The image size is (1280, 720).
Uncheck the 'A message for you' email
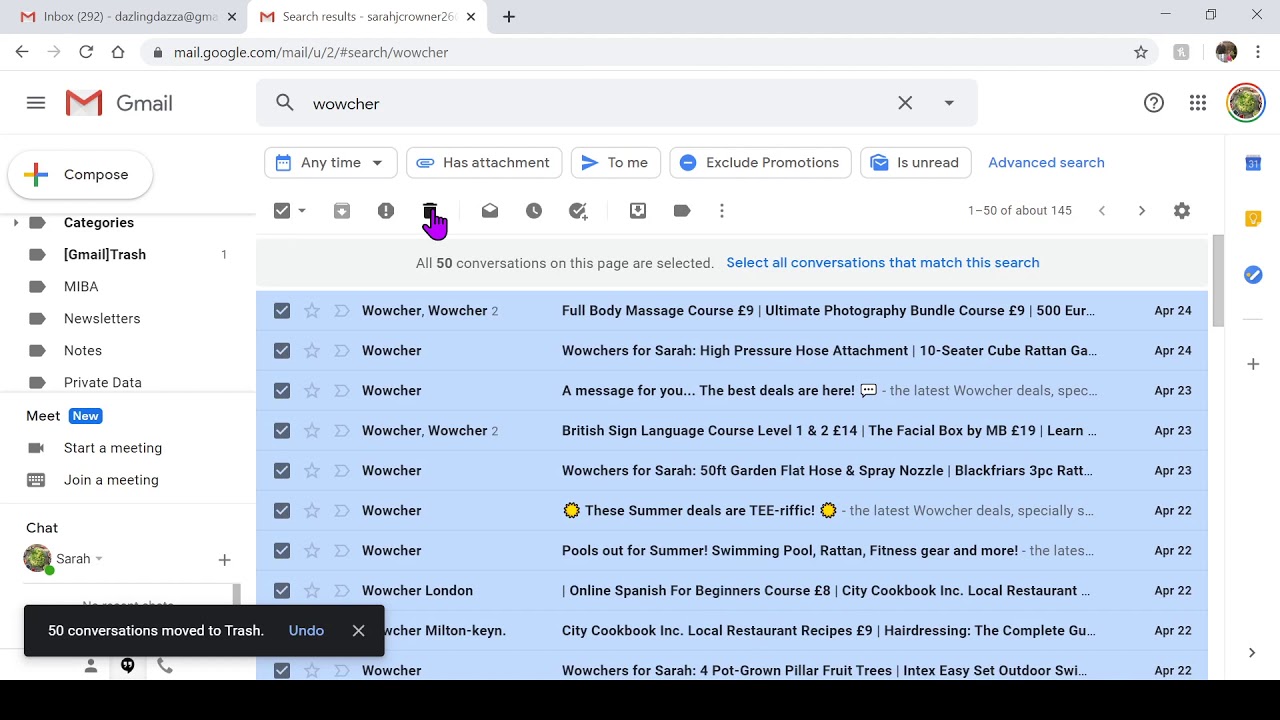point(282,391)
